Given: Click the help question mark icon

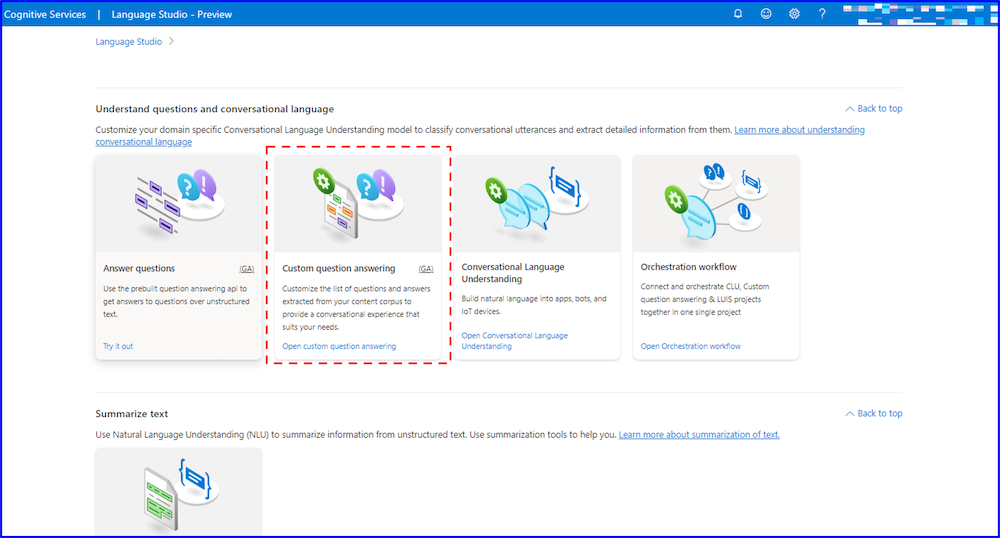Looking at the screenshot, I should pyautogui.click(x=822, y=13).
